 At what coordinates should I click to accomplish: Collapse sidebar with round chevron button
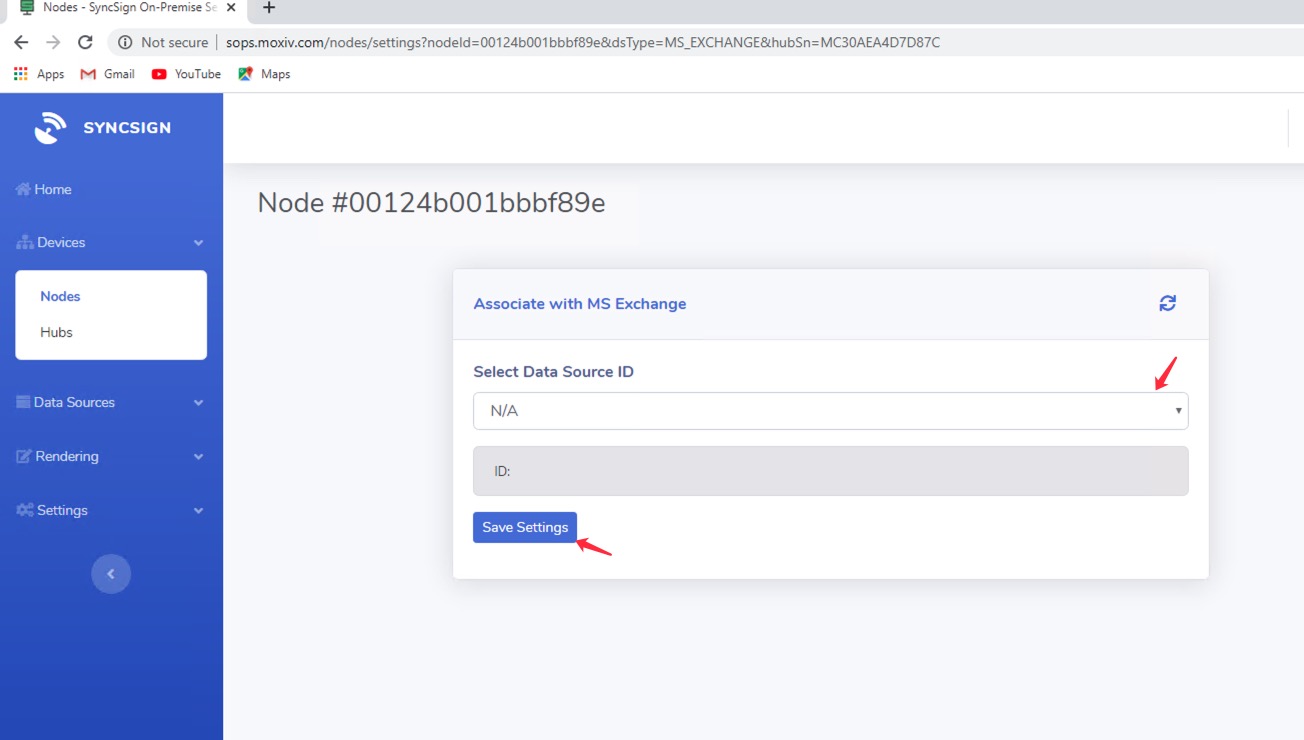(111, 574)
